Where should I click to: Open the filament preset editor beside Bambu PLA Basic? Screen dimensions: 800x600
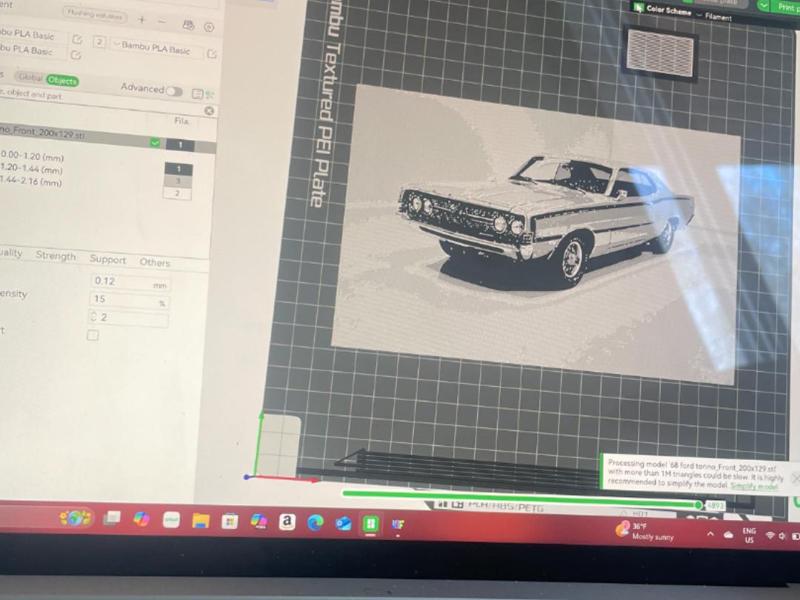point(213,53)
